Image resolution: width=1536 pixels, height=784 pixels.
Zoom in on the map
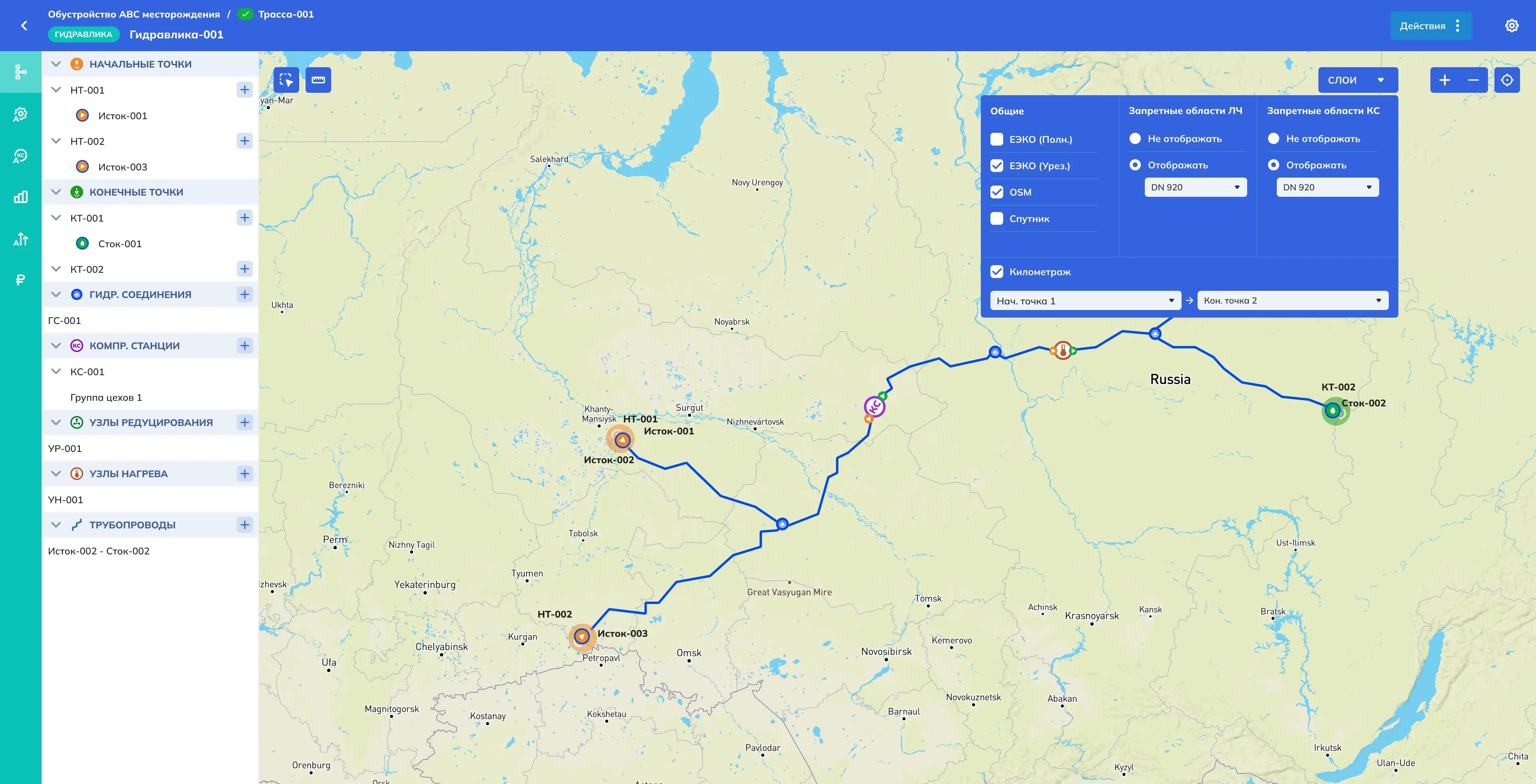click(1445, 80)
